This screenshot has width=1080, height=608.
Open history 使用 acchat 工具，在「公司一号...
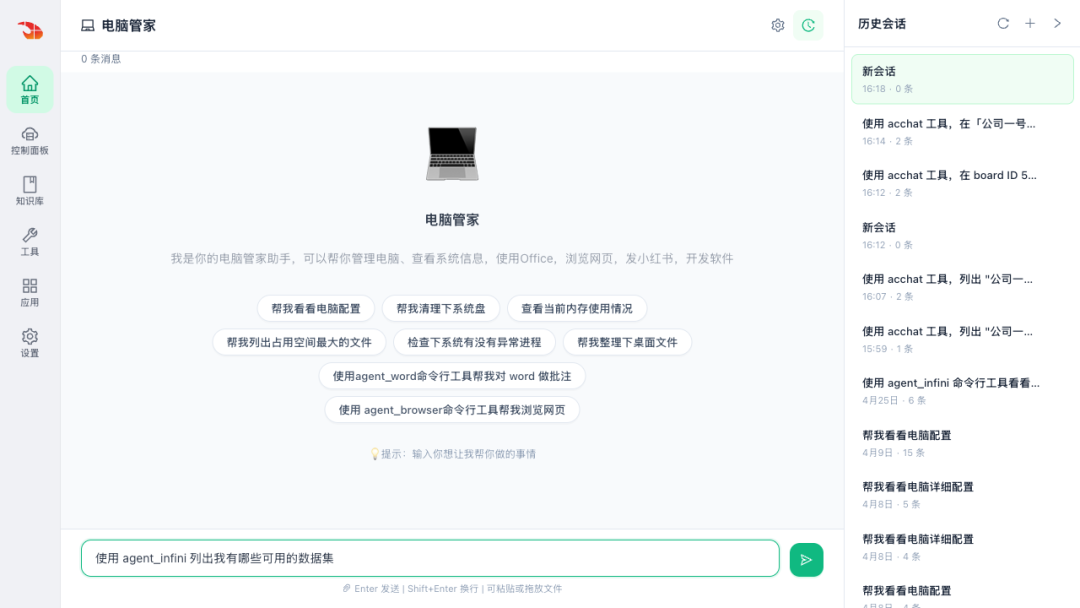pyautogui.click(x=962, y=132)
